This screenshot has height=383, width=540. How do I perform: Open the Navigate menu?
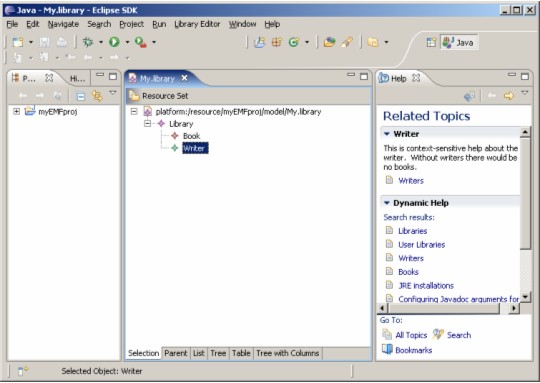point(63,24)
